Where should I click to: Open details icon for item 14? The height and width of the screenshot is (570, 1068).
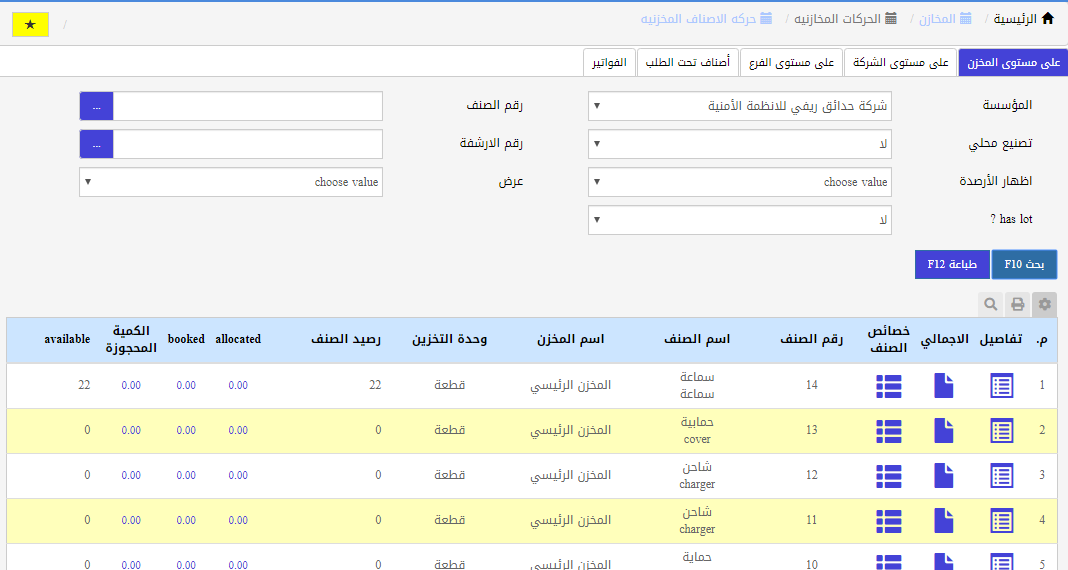(x=1001, y=385)
